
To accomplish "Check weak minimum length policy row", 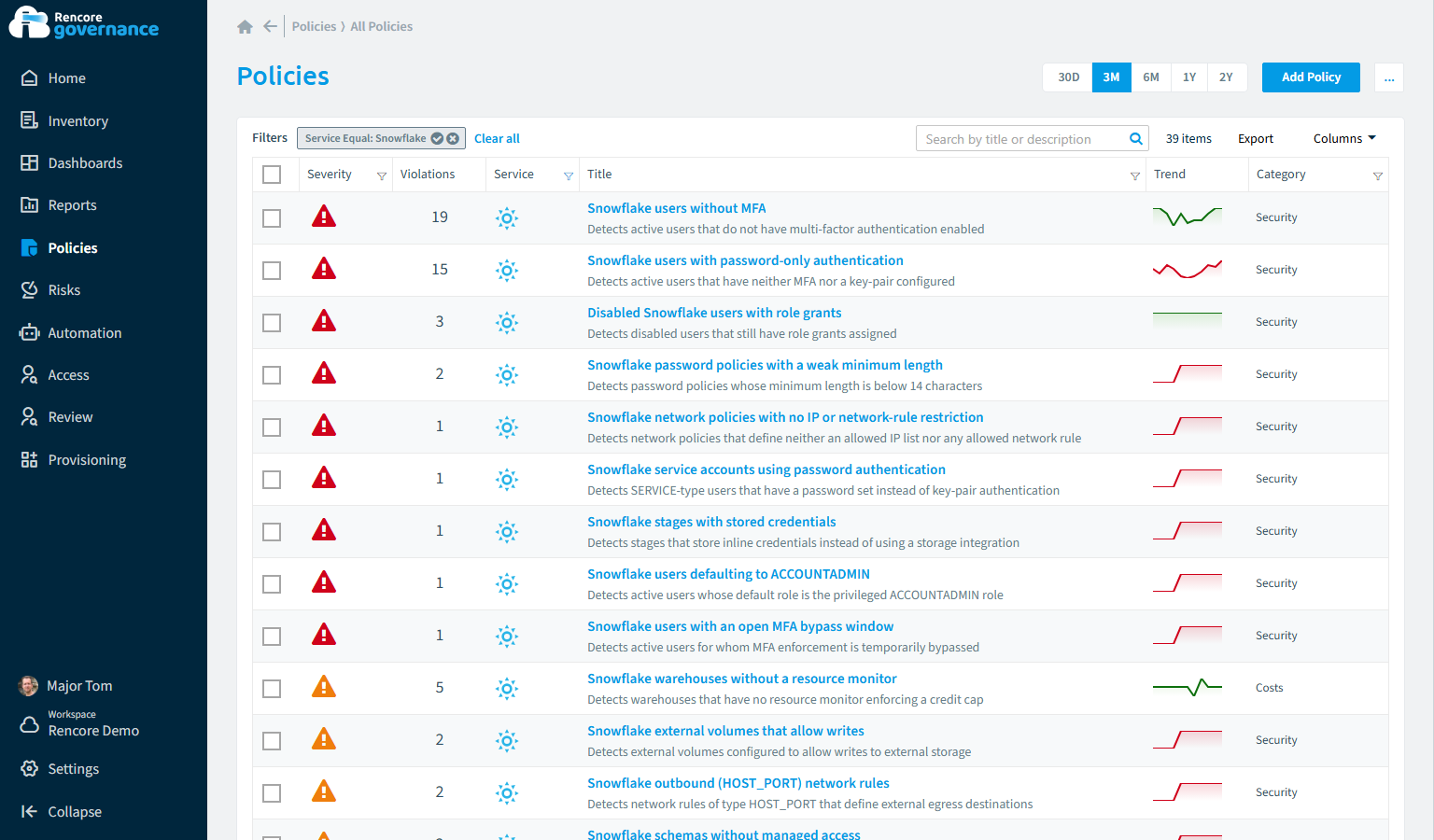I will click(x=272, y=375).
